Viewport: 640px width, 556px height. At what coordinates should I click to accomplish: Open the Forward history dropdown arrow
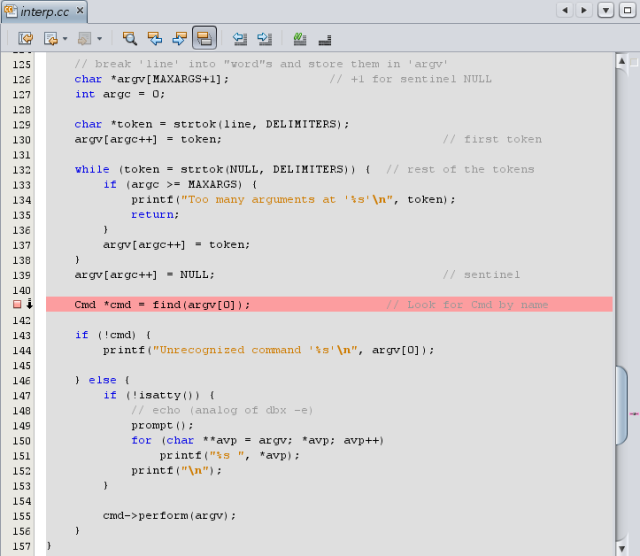pos(99,39)
